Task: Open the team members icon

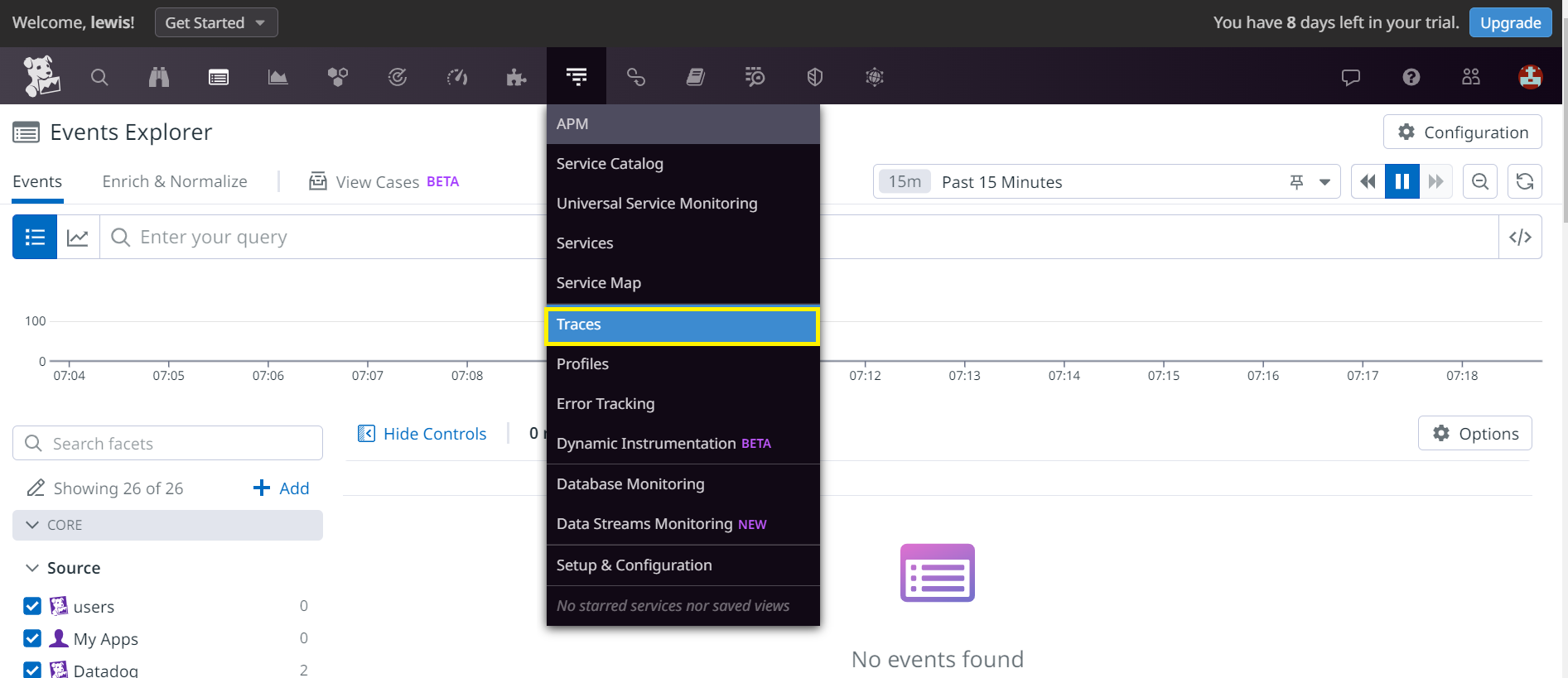Action: (1471, 77)
